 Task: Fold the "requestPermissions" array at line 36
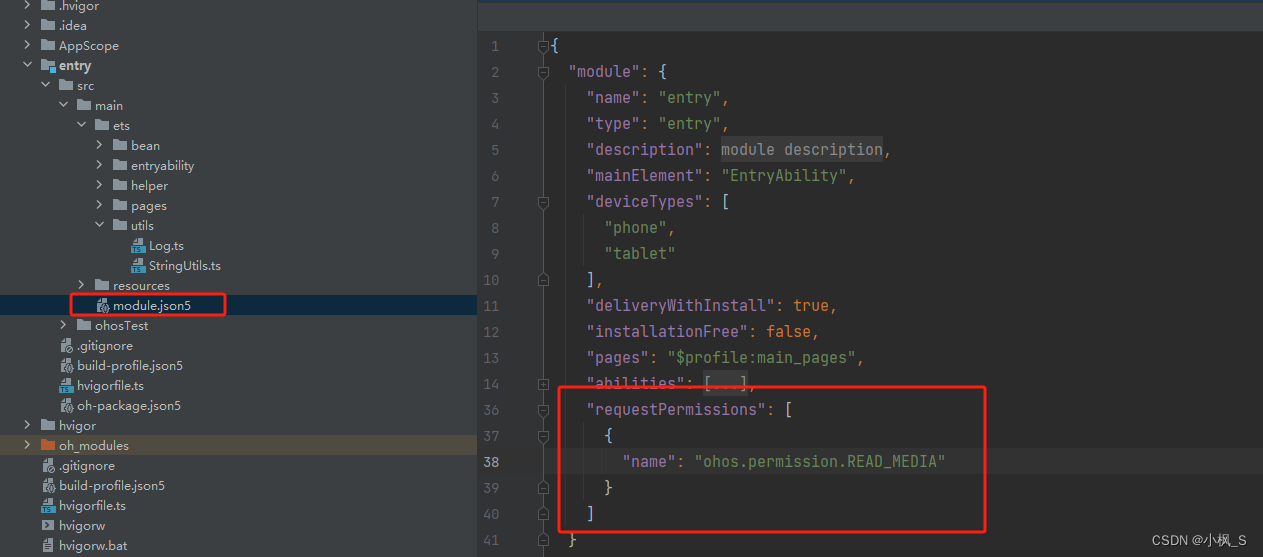click(543, 409)
